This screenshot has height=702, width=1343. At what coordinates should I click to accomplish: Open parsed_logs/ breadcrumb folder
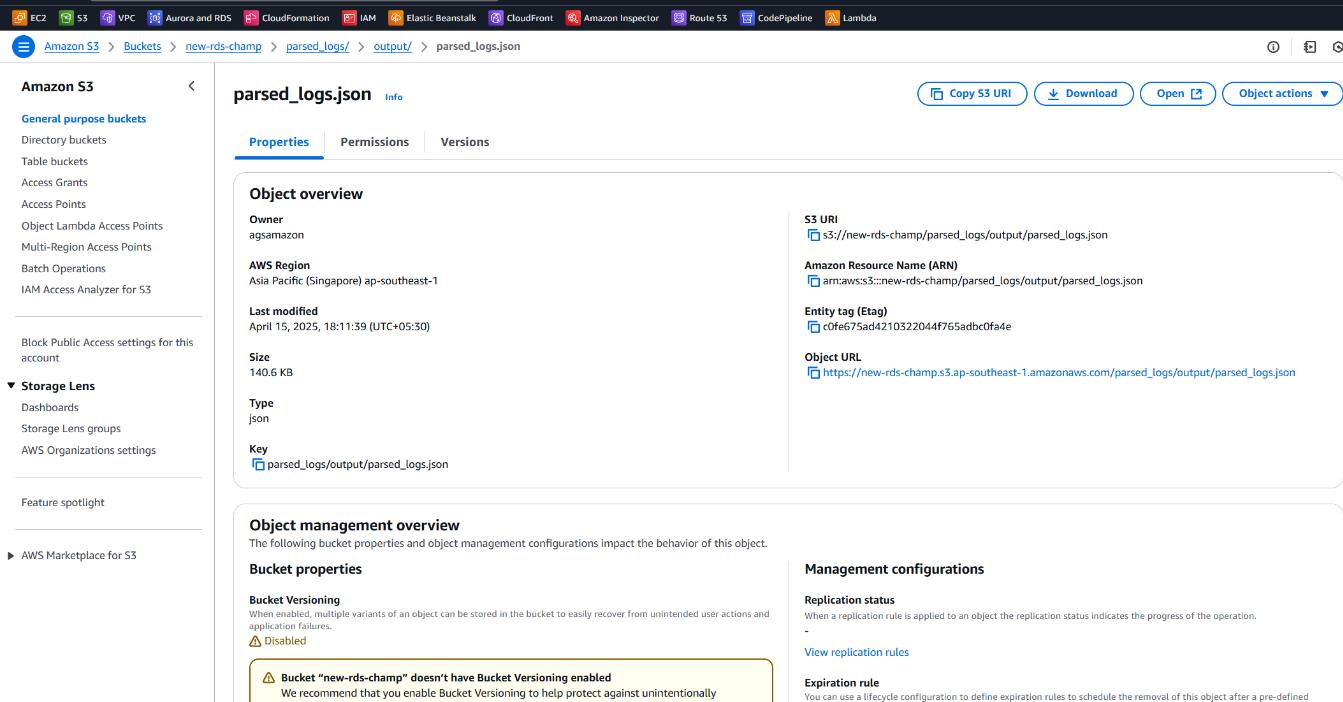[317, 47]
